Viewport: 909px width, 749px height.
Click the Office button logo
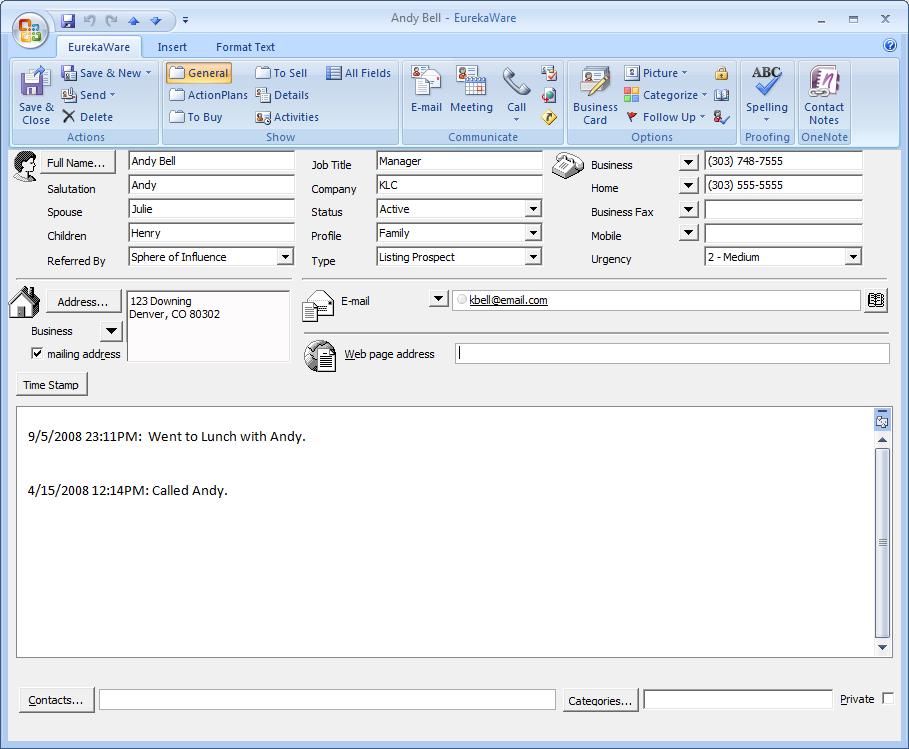31,31
